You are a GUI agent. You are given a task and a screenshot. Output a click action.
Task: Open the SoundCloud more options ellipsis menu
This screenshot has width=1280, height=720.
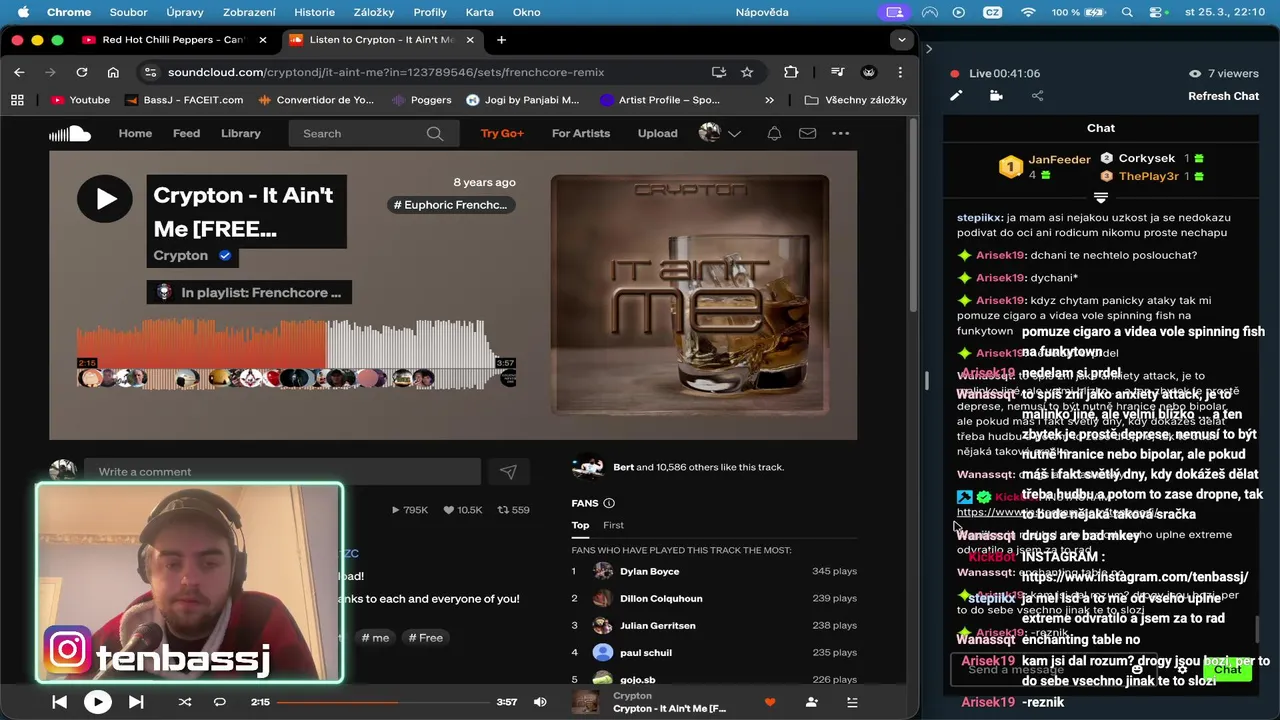point(840,133)
